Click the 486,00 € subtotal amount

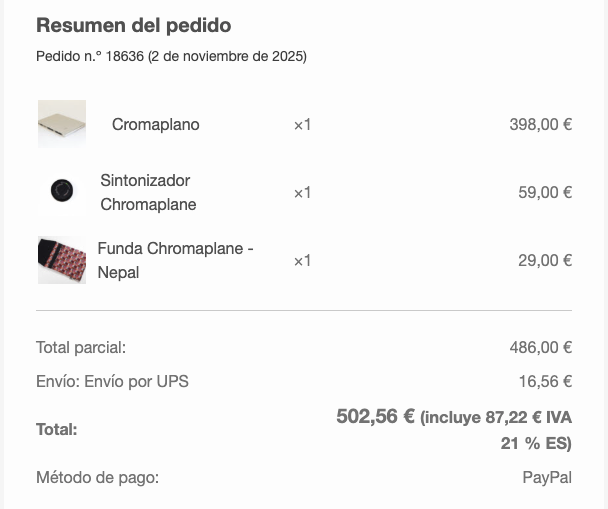click(540, 348)
